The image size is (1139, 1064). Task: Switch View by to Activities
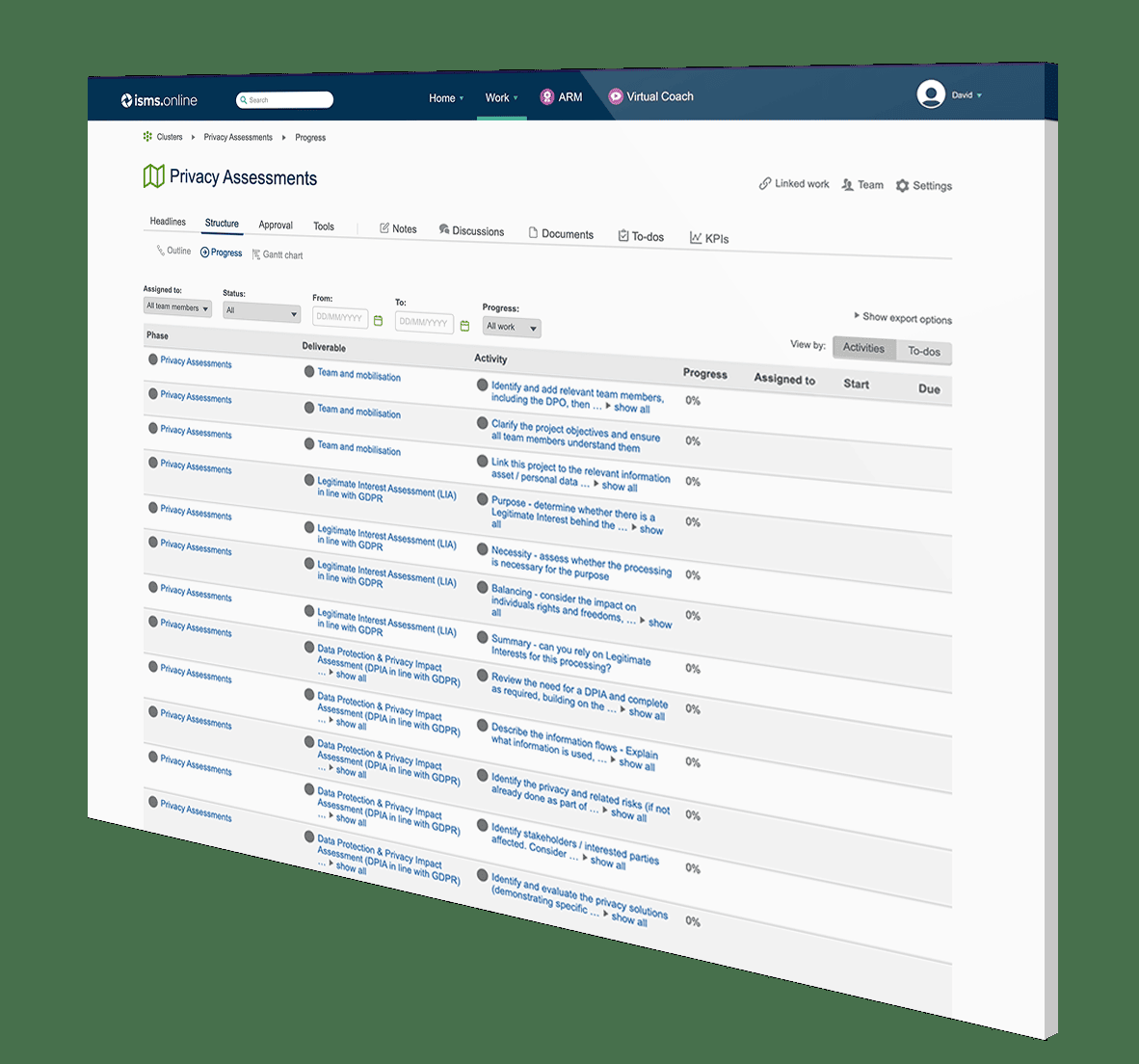[x=863, y=347]
